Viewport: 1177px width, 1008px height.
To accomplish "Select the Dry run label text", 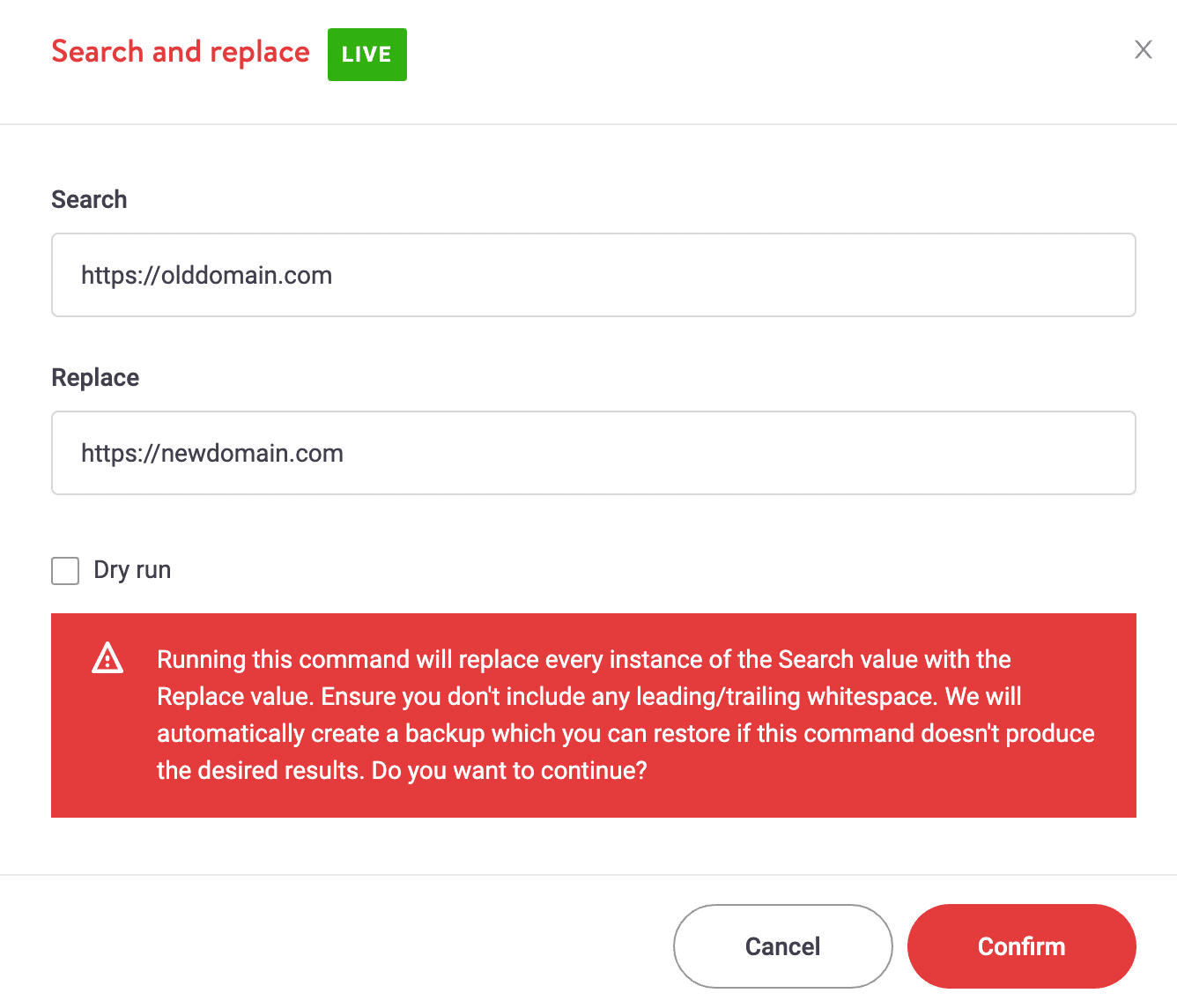I will point(131,570).
